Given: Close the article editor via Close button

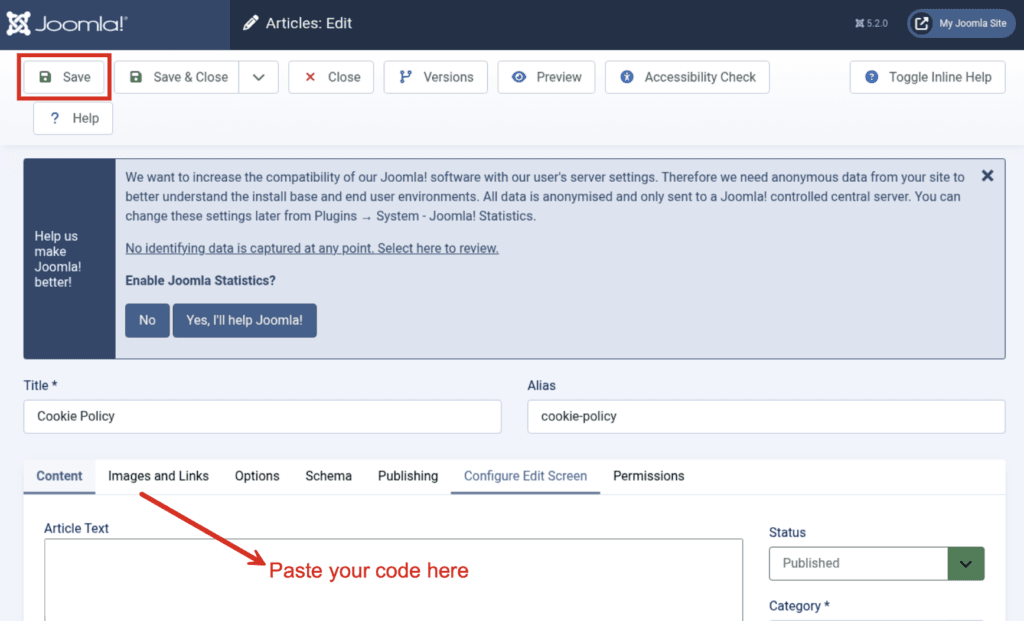Looking at the screenshot, I should (331, 77).
